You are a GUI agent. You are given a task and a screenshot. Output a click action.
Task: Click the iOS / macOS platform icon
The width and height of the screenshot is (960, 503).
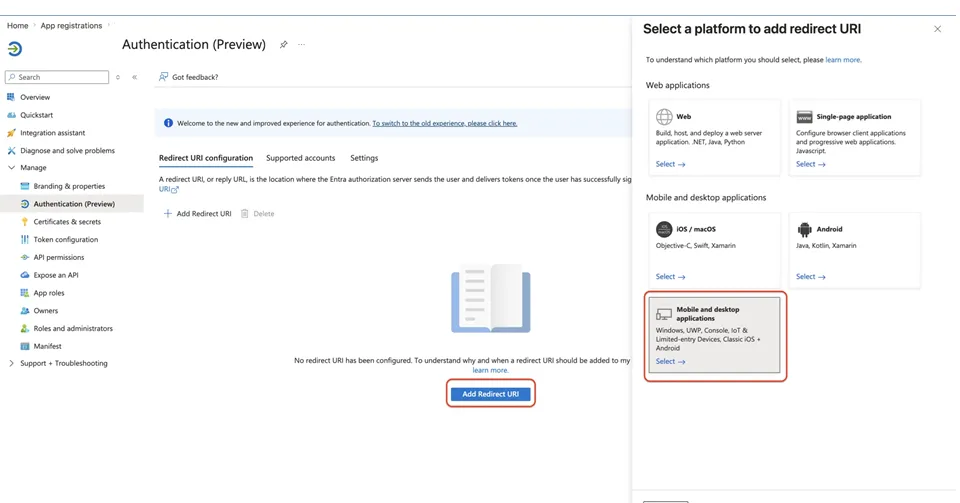coord(664,229)
